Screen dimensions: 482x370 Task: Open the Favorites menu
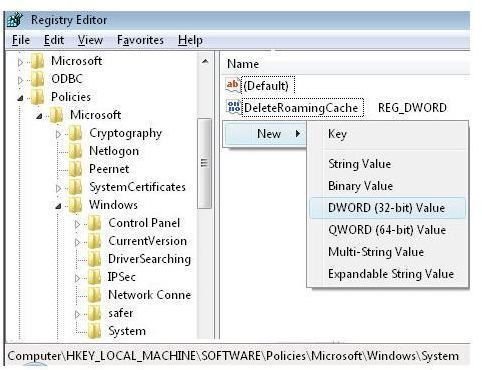pos(140,40)
